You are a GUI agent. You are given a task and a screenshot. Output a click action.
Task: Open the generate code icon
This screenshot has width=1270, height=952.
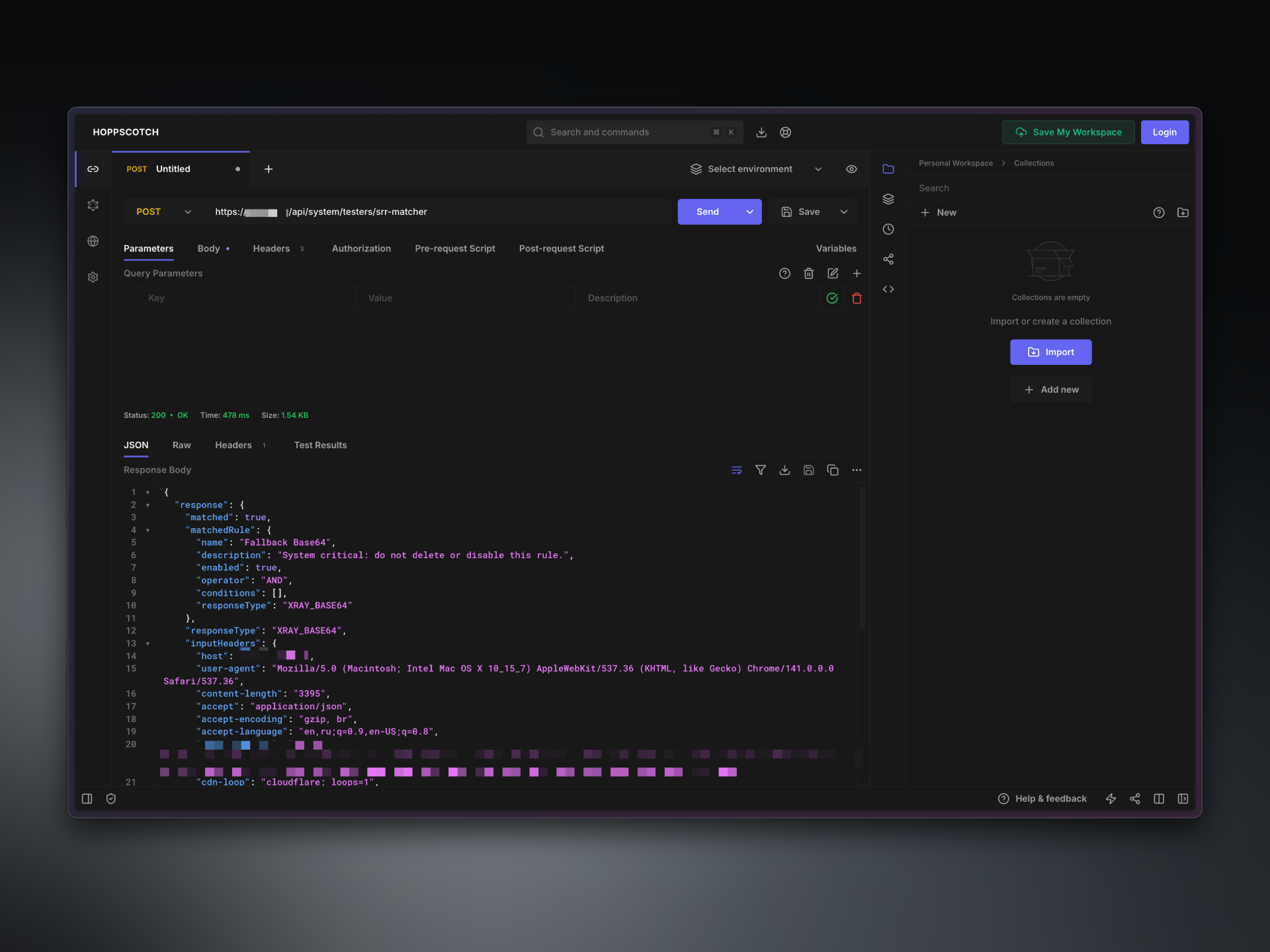(888, 289)
